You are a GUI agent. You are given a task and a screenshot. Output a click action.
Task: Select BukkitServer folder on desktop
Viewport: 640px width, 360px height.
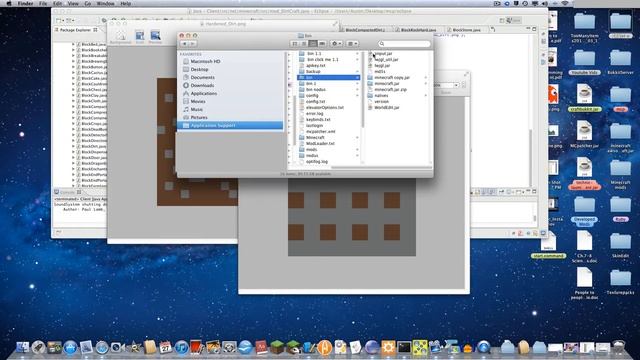(620, 62)
